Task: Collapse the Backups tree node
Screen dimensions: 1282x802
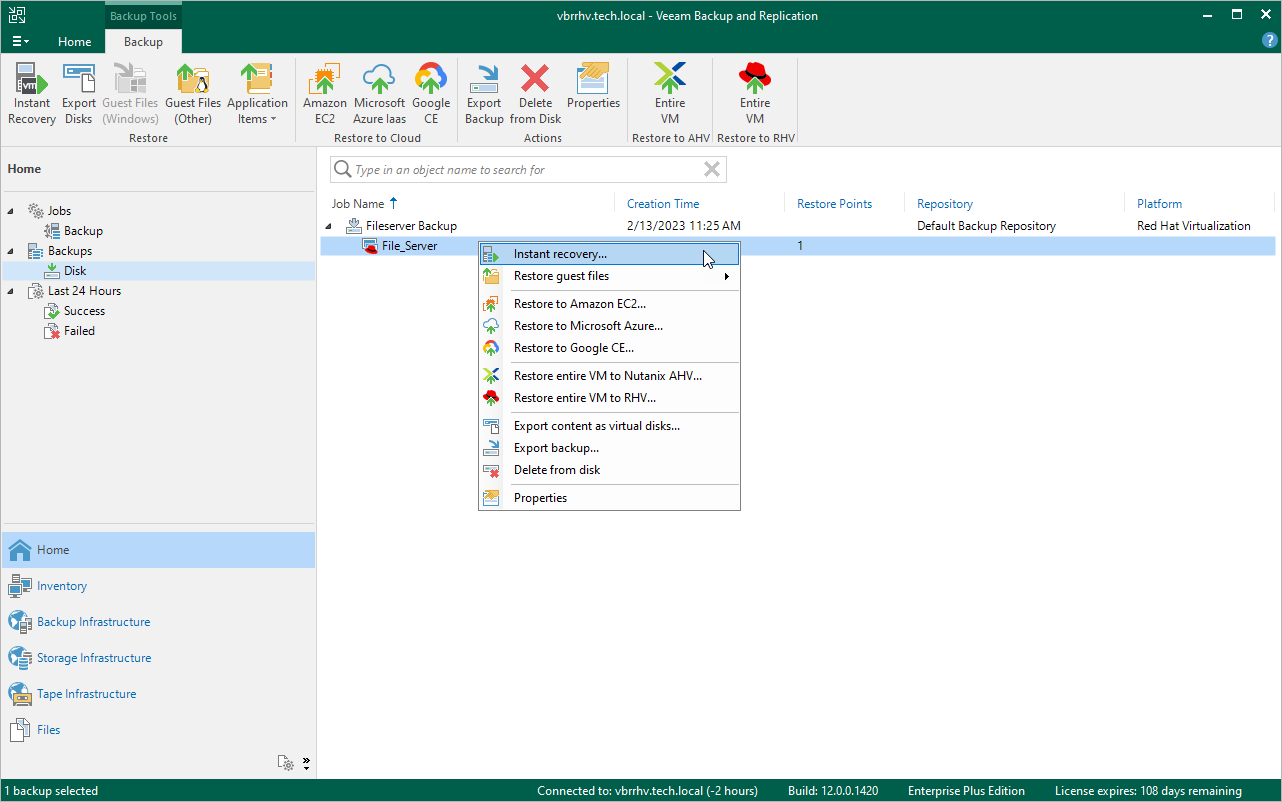Action: click(11, 251)
